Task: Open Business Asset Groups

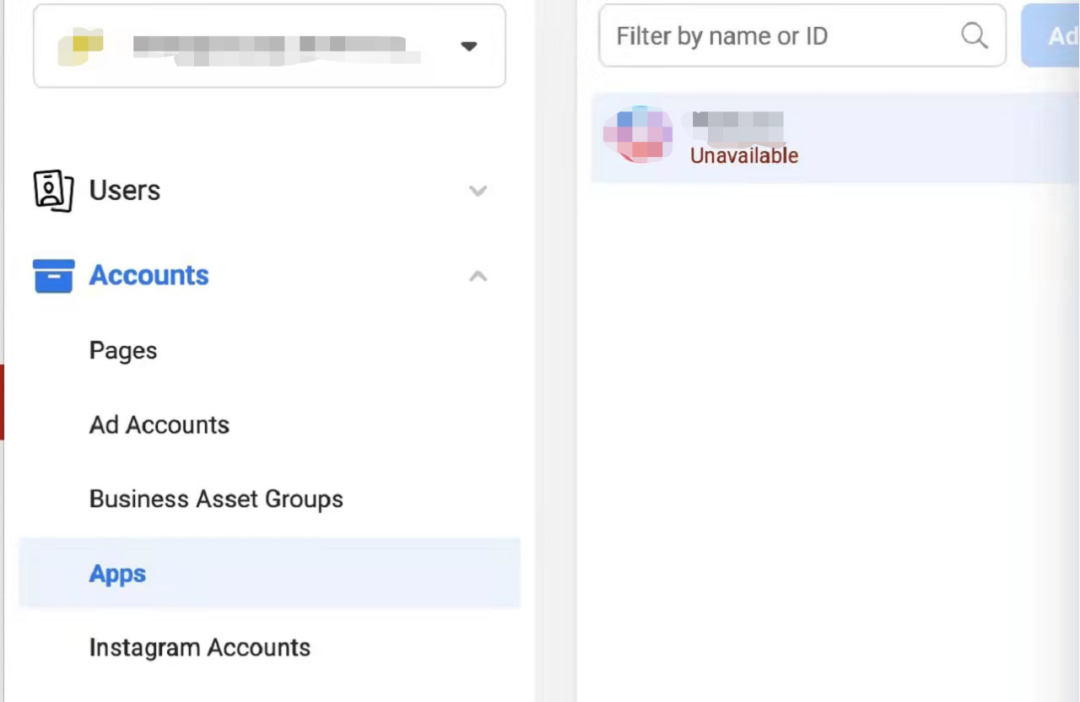Action: (x=216, y=499)
